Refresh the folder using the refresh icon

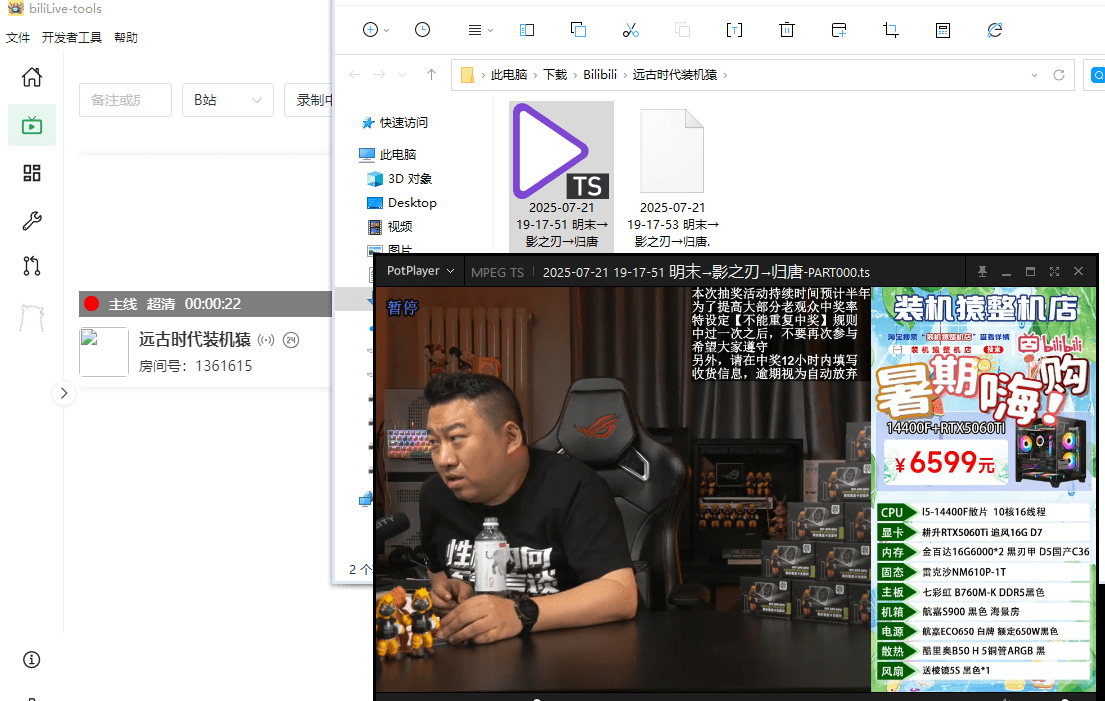tap(994, 29)
